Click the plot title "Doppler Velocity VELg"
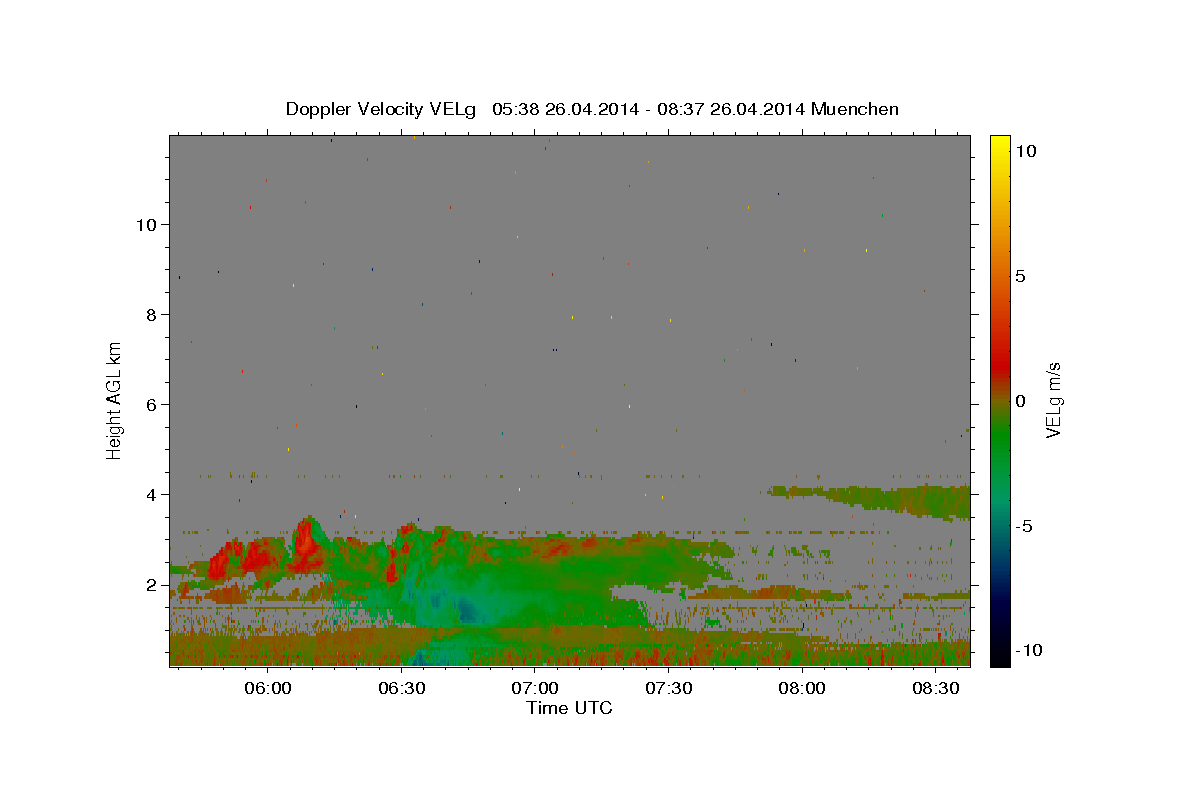 (382, 109)
